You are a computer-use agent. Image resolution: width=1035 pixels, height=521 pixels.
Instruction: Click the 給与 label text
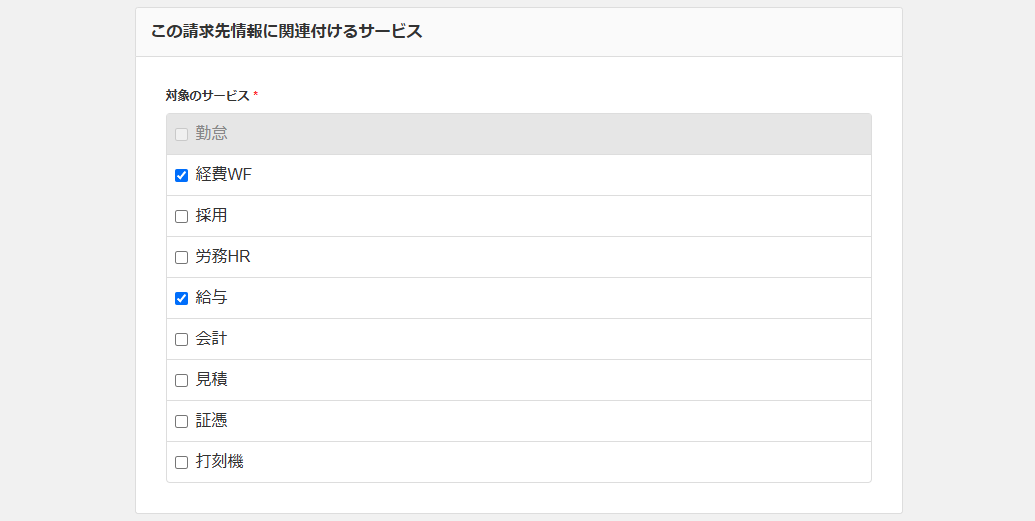212,298
